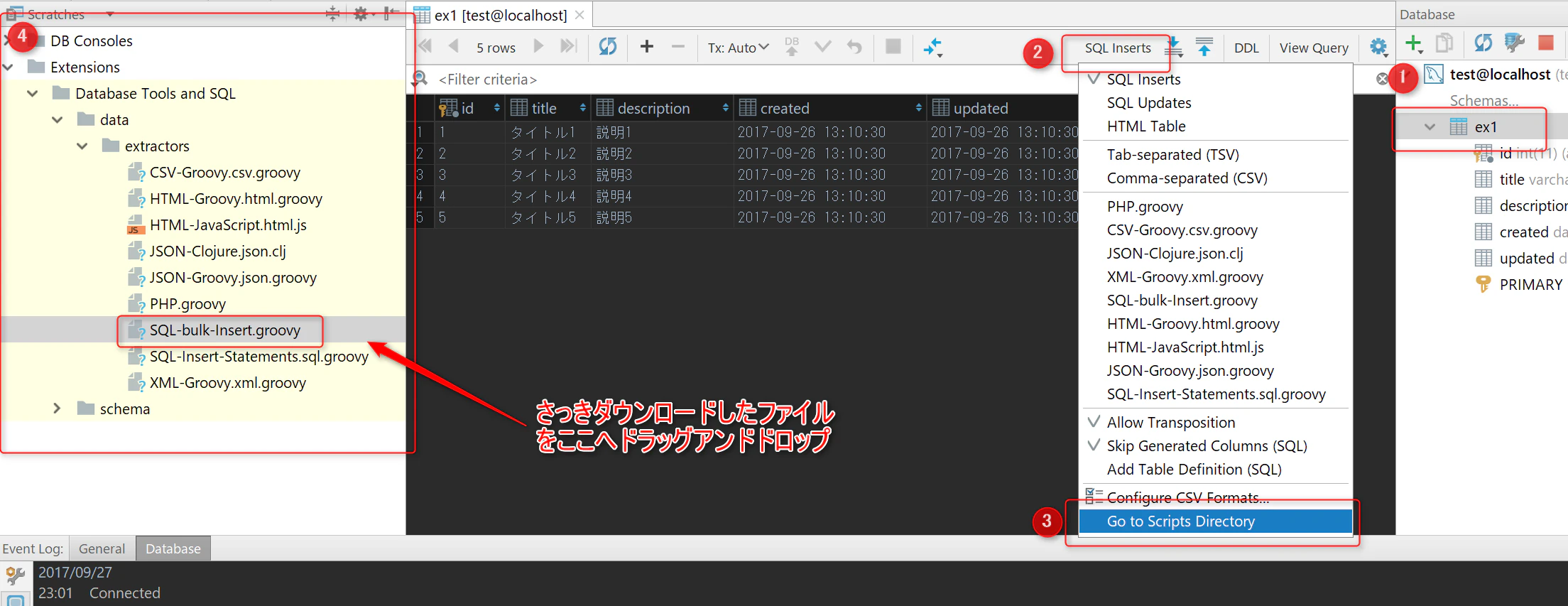Collapse the extractors folder
This screenshot has height=606, width=1568.
pos(82,146)
